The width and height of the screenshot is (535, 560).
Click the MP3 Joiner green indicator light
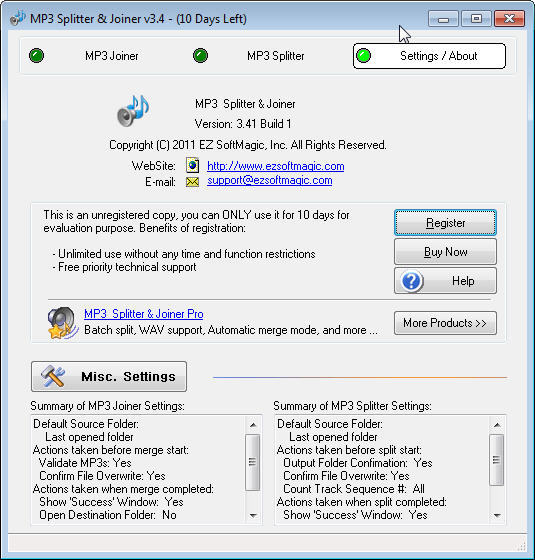[36, 56]
